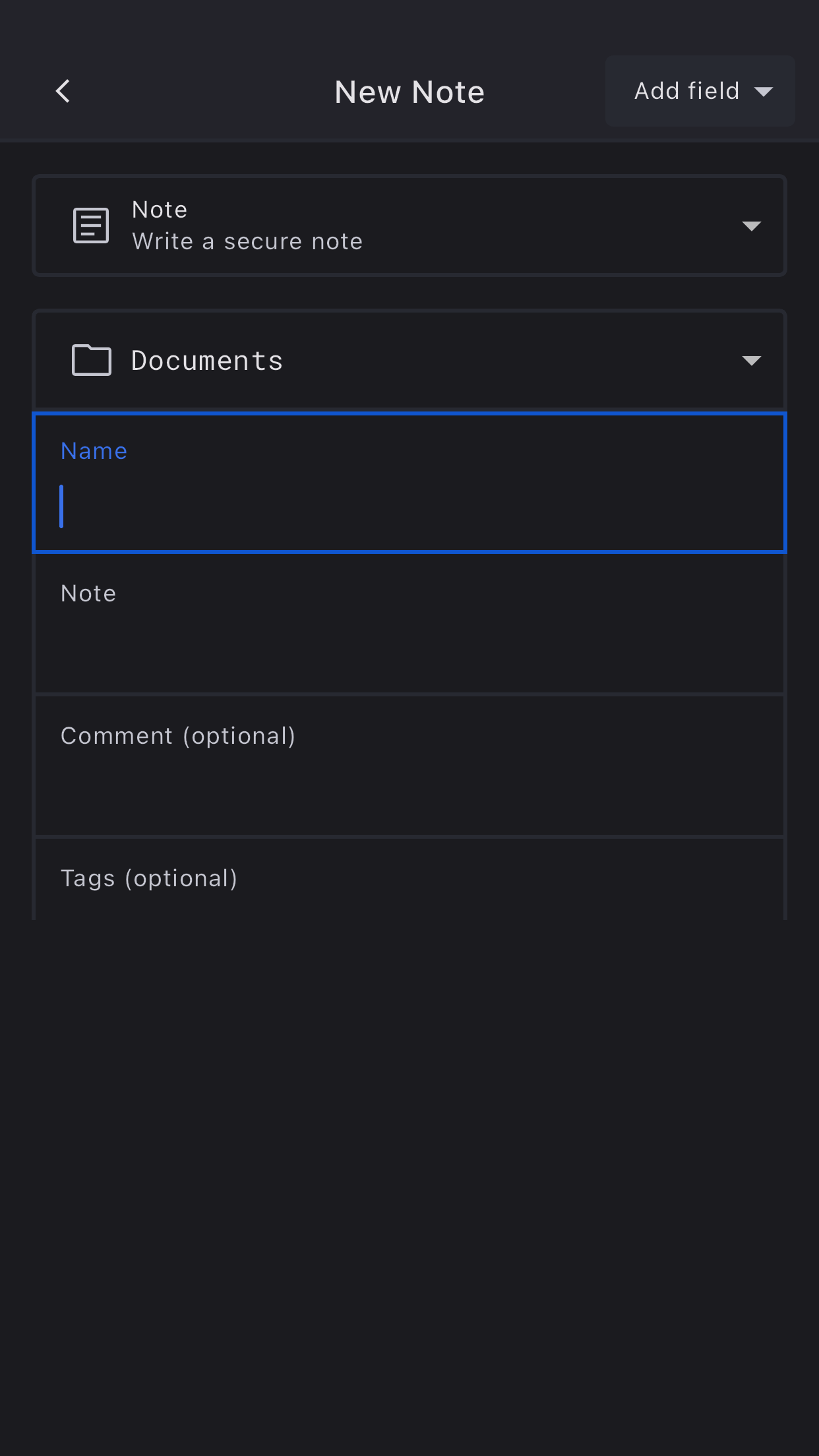Viewport: 819px width, 1456px height.
Task: Focus the Name text field
Action: [409, 506]
